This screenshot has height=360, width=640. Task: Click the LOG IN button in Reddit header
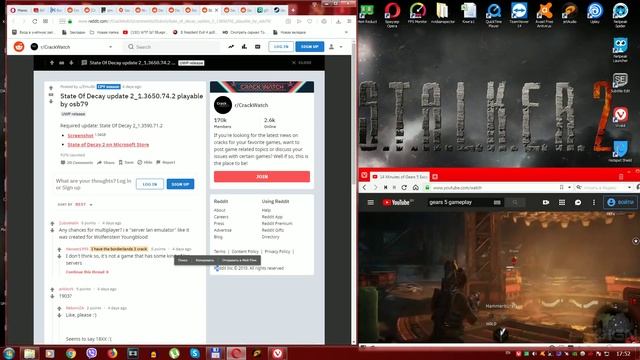281,47
